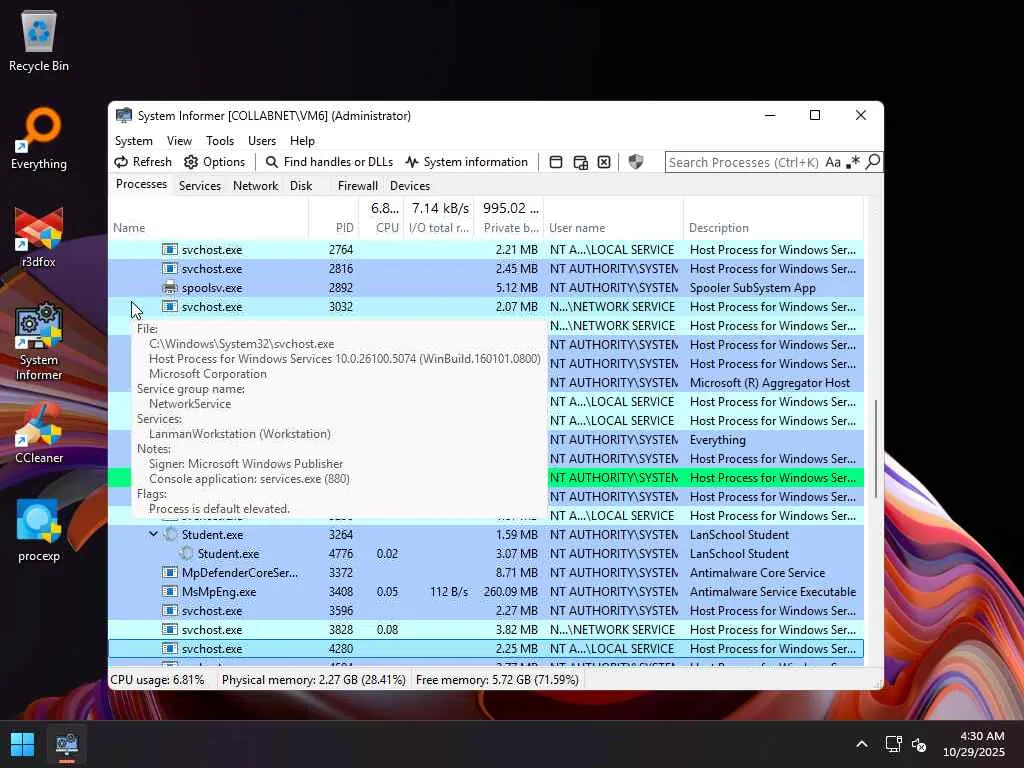Screen dimensions: 1024x768
Task: Click the svchost.exe 3032 process icon
Action: pyautogui.click(x=170, y=306)
